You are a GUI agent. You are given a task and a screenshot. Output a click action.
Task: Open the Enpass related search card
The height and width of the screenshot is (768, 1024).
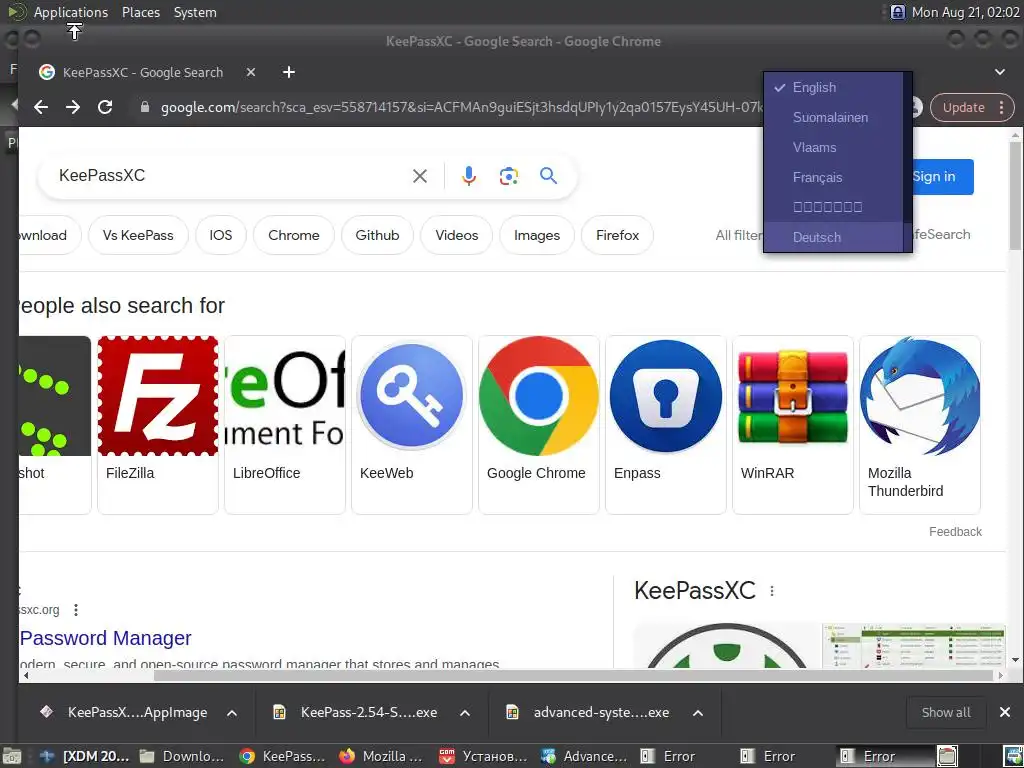[x=665, y=424]
